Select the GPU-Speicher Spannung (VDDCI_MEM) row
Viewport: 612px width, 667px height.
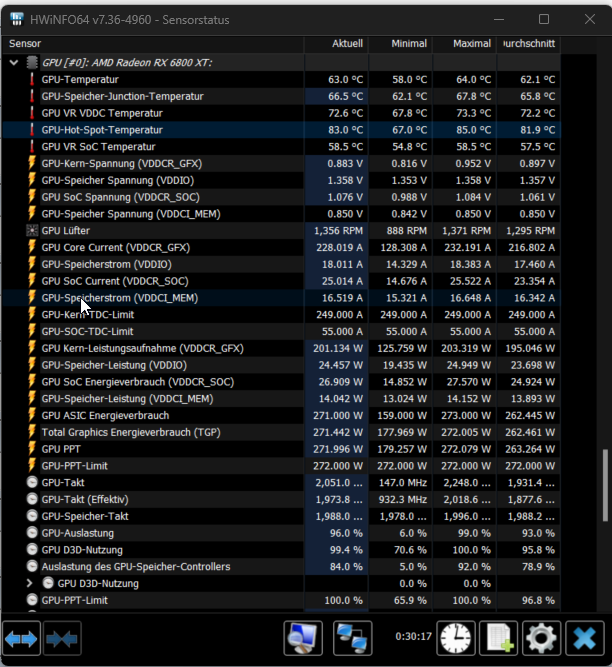pos(281,214)
